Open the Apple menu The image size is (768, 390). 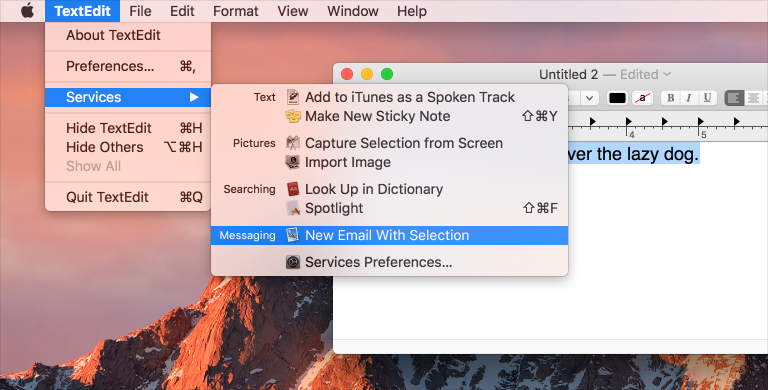[x=27, y=11]
